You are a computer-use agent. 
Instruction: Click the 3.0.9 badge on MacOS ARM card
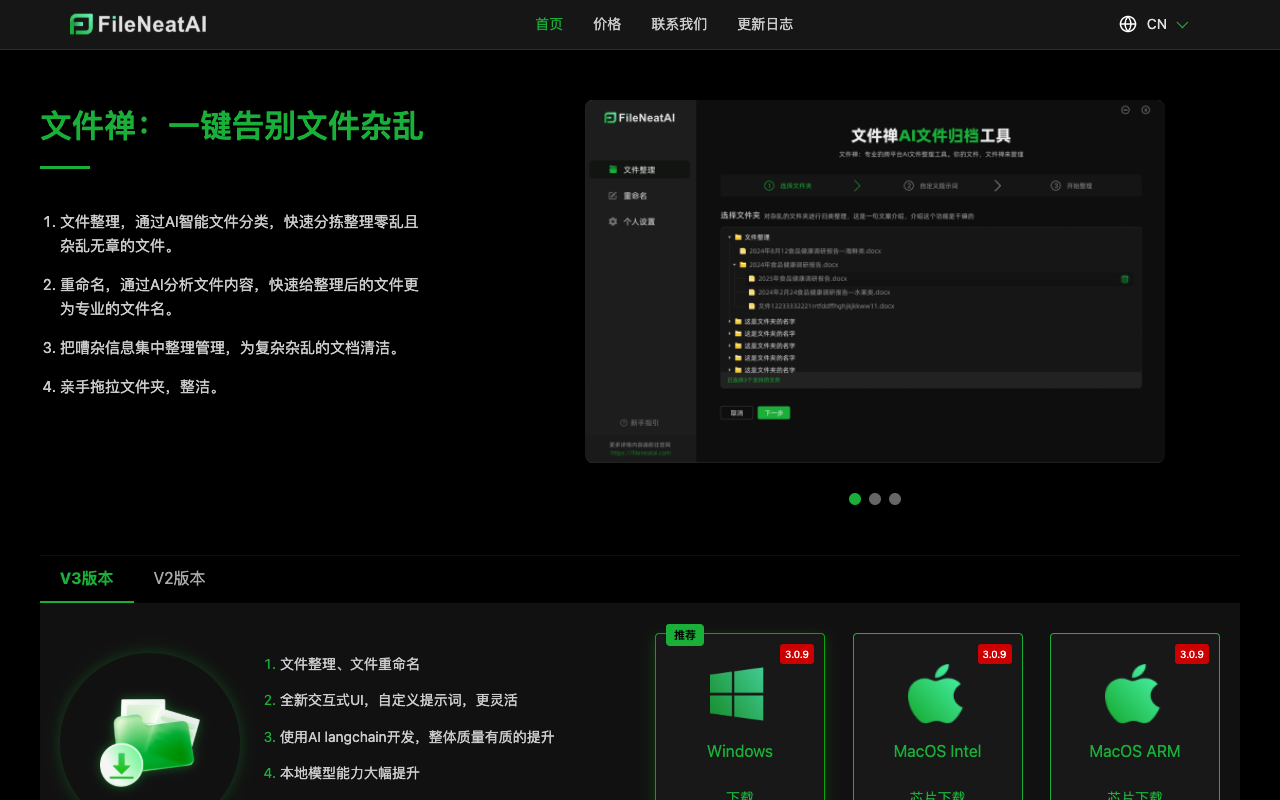tap(1192, 654)
